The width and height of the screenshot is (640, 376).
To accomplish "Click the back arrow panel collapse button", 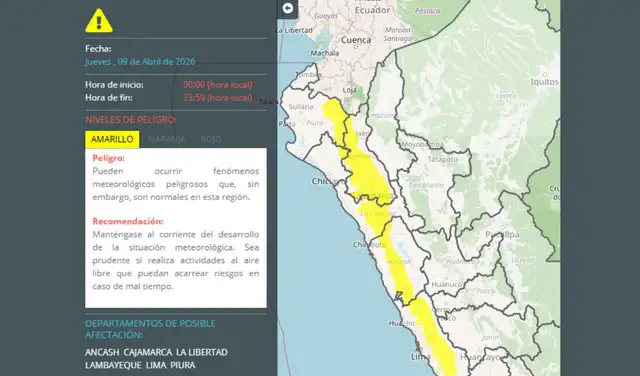I will 288,8.
